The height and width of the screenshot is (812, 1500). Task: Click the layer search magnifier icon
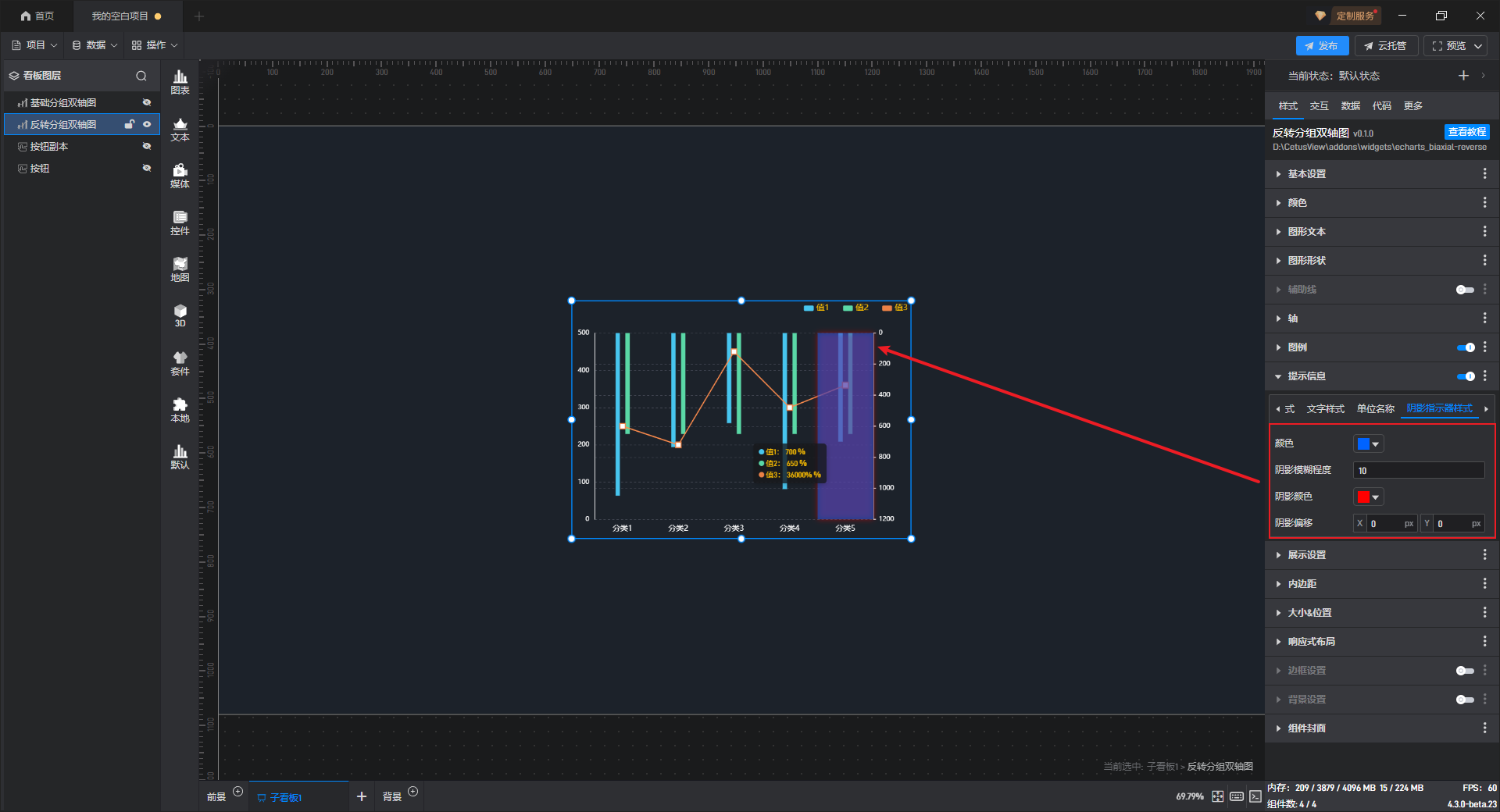[141, 76]
